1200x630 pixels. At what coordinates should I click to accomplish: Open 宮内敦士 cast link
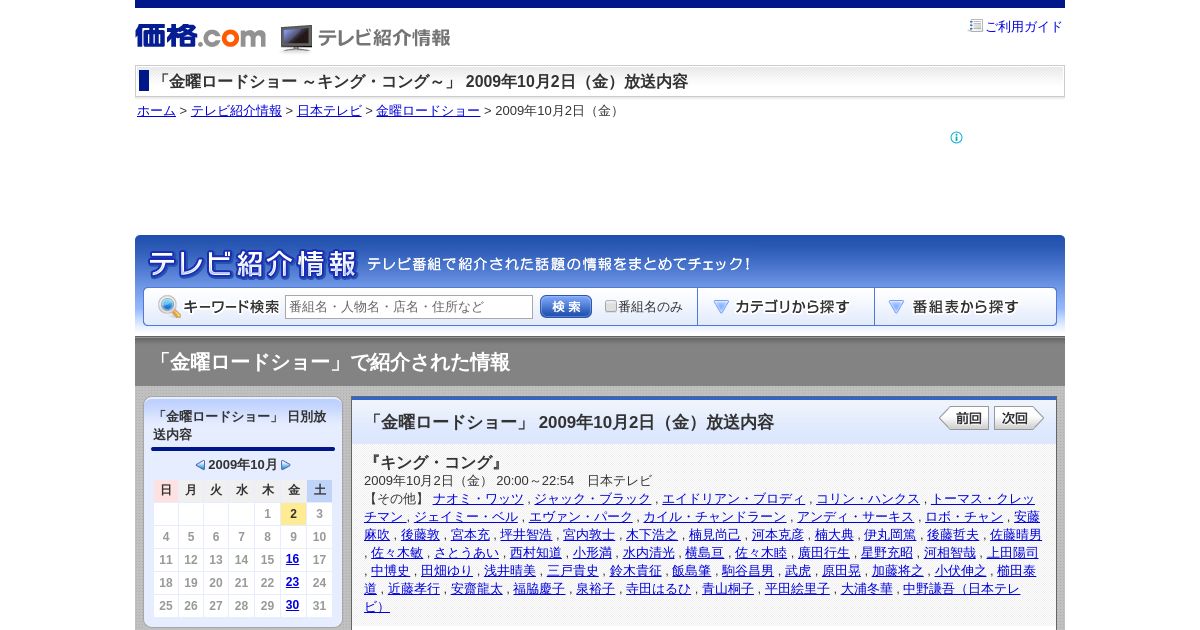(589, 535)
